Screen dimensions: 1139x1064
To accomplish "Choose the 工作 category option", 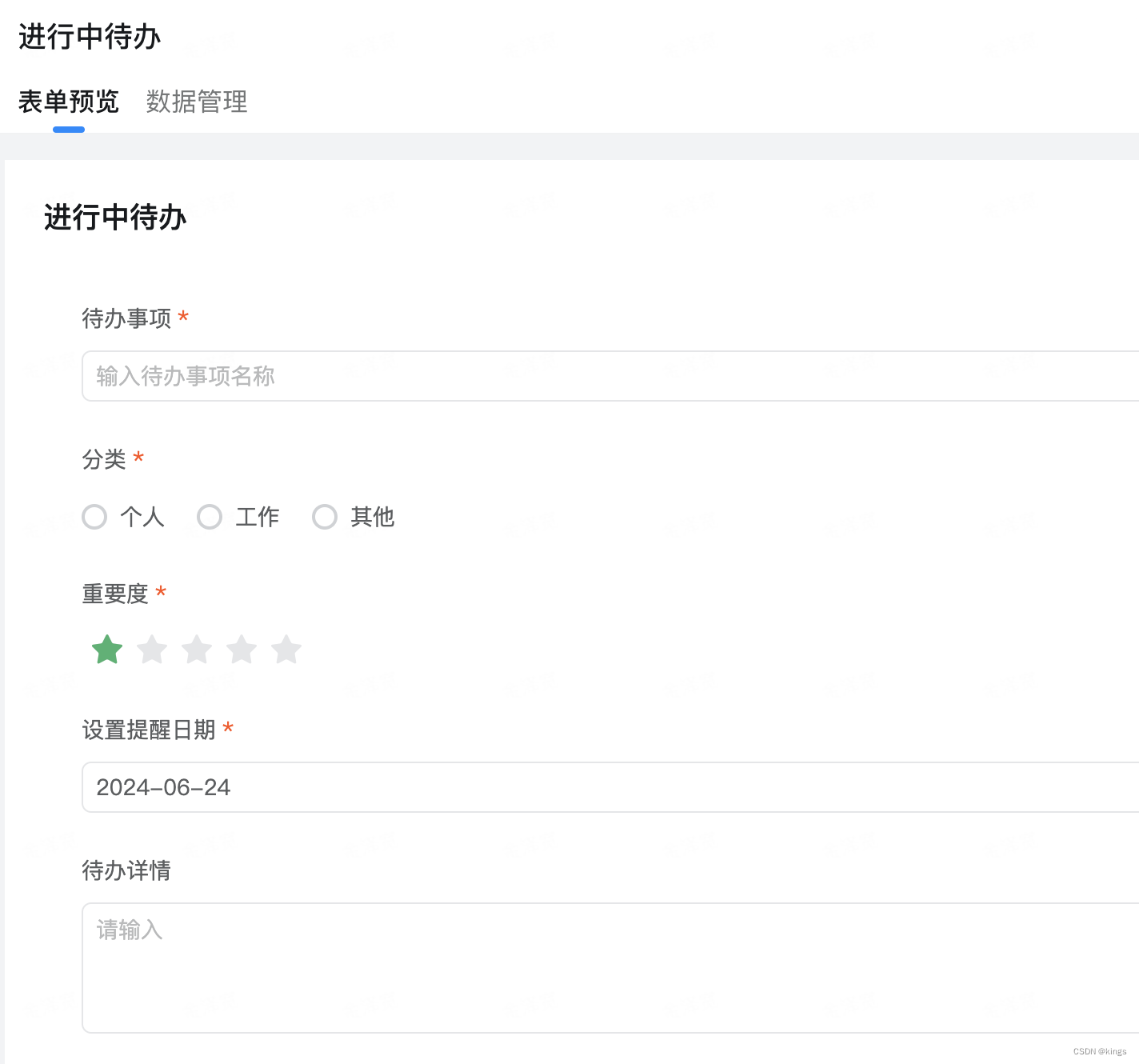I will point(210,517).
